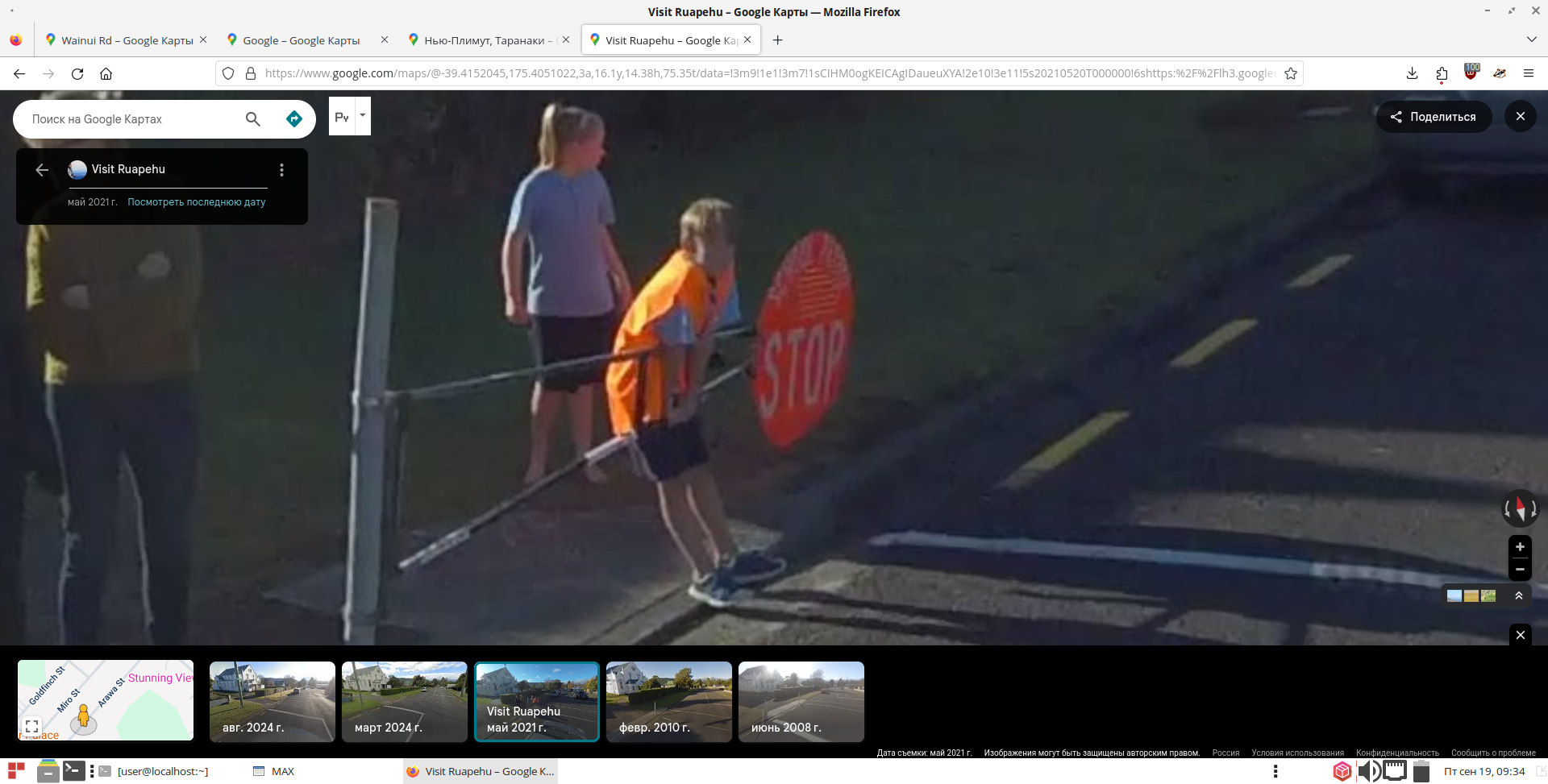Show site security lock info
This screenshot has height=784, width=1548.
pyautogui.click(x=251, y=73)
